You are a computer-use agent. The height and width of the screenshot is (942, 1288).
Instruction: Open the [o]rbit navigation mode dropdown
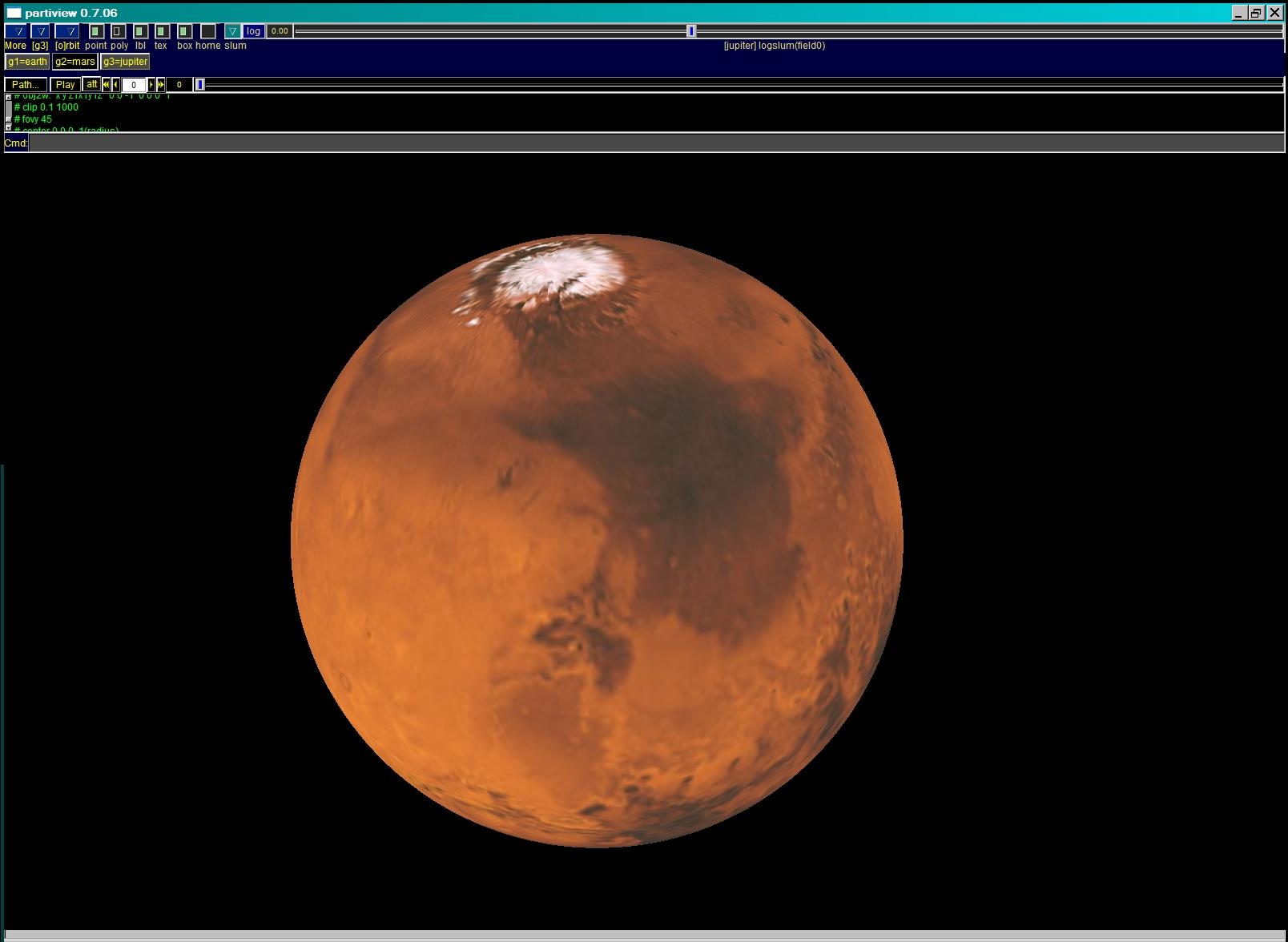pyautogui.click(x=67, y=31)
